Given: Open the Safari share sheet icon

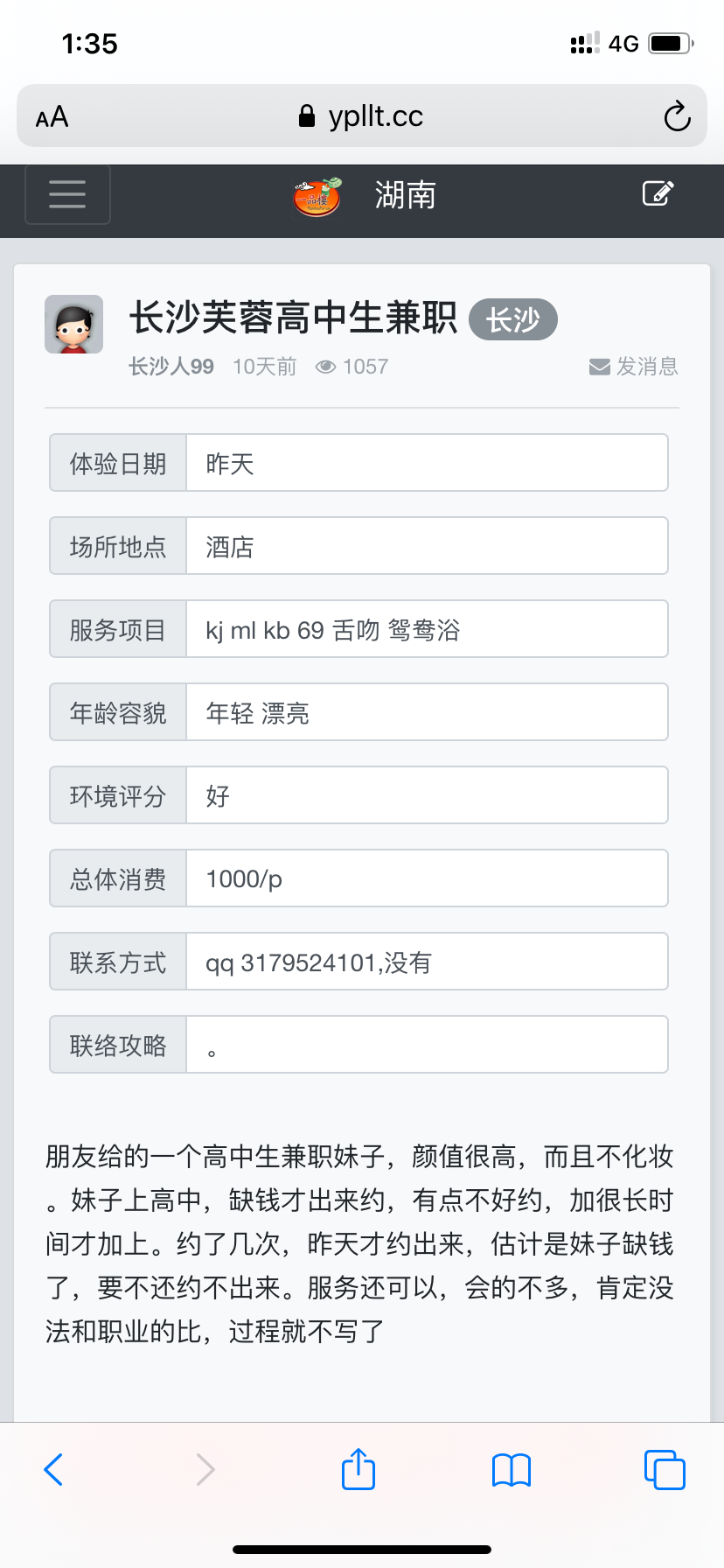Looking at the screenshot, I should point(357,1469).
